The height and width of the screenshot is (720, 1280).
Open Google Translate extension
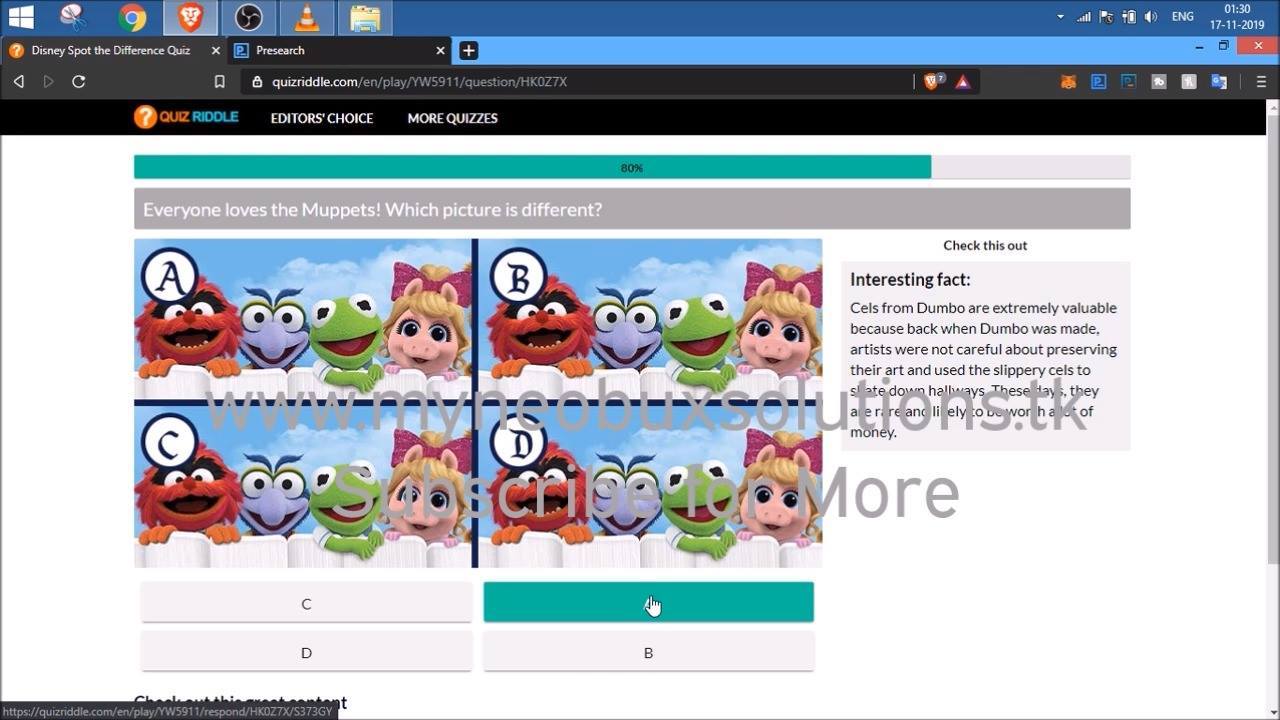(1219, 82)
